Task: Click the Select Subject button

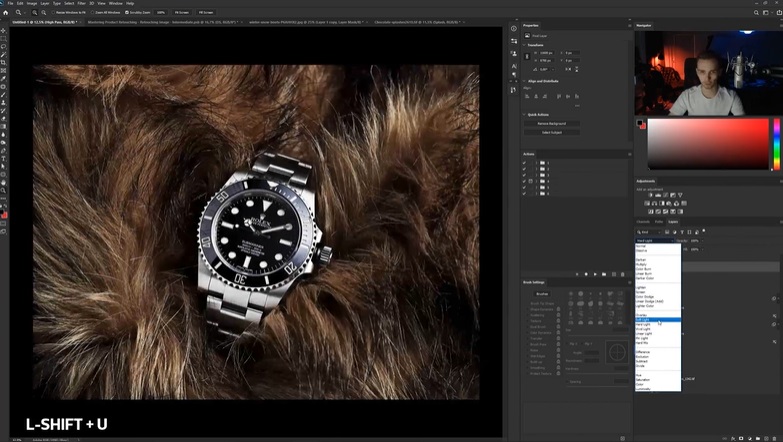Action: [552, 132]
